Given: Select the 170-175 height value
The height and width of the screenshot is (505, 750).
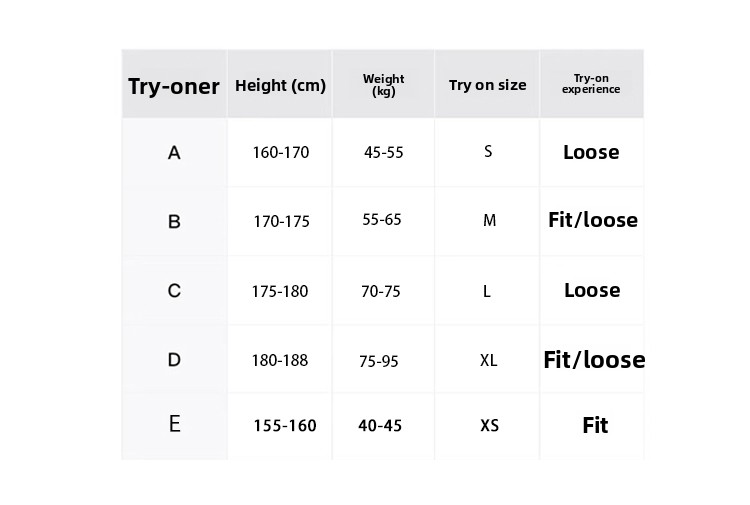Looking at the screenshot, I should click(x=281, y=222).
